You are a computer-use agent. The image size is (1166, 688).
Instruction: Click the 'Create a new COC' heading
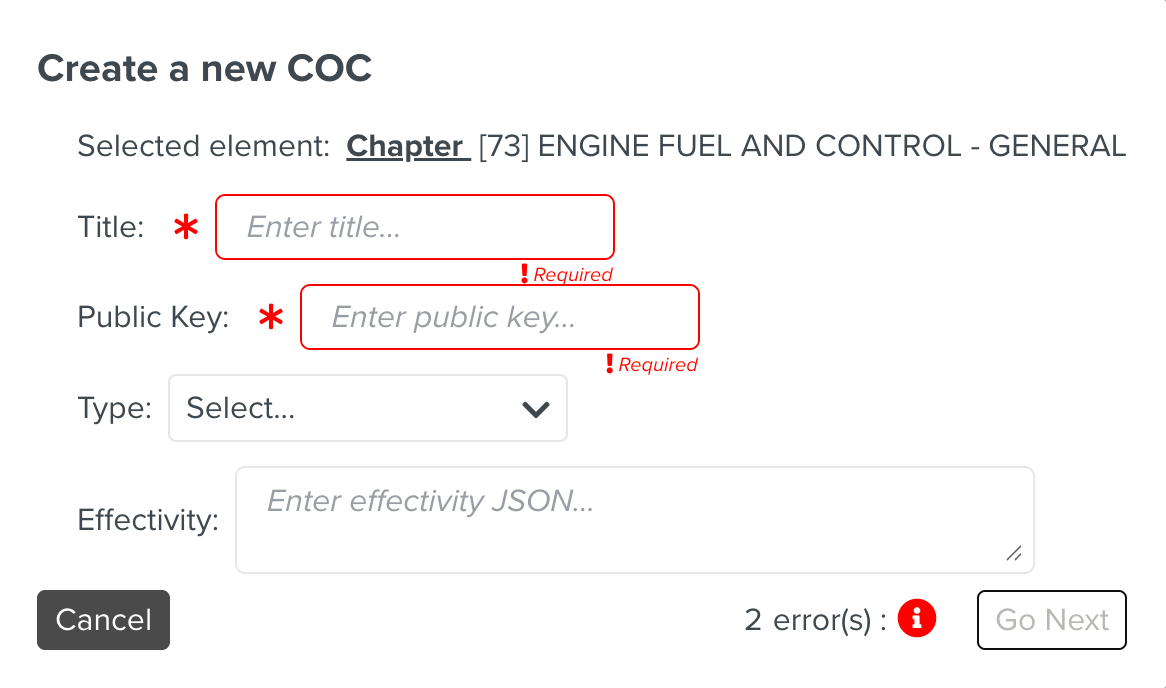205,68
